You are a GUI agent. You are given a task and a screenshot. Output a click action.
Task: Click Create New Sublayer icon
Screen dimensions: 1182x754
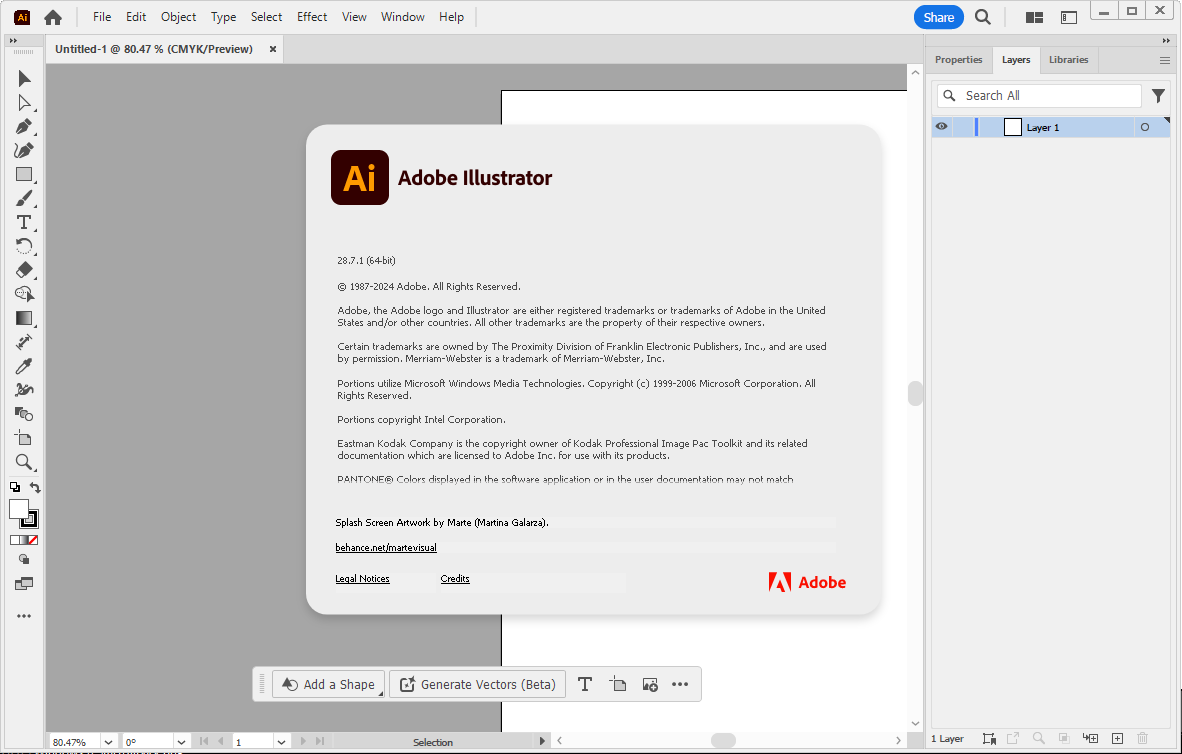[1090, 739]
